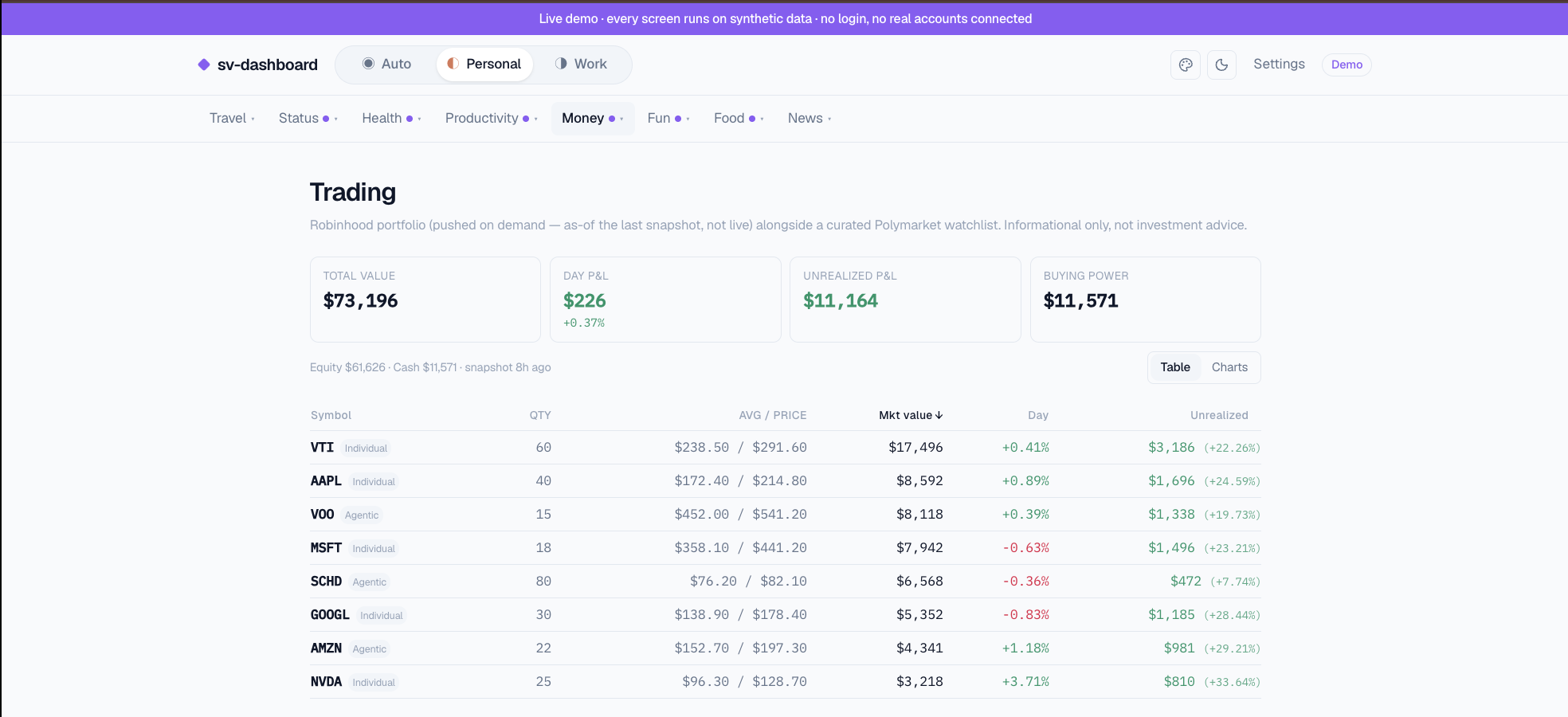
Task: Open the Travel menu
Action: (232, 118)
